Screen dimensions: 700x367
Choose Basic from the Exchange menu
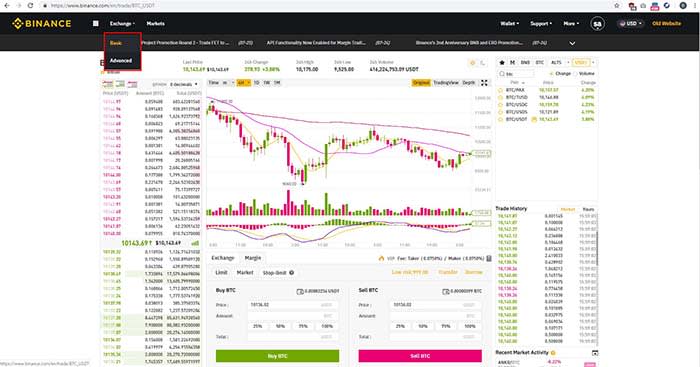(116, 43)
